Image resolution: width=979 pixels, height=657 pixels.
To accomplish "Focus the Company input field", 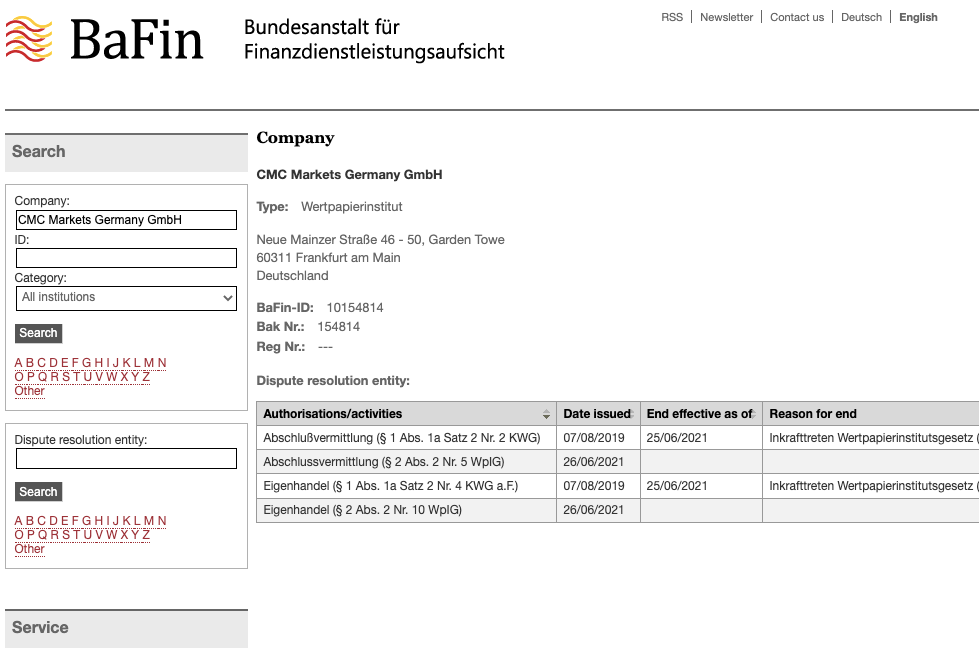I will coord(126,220).
